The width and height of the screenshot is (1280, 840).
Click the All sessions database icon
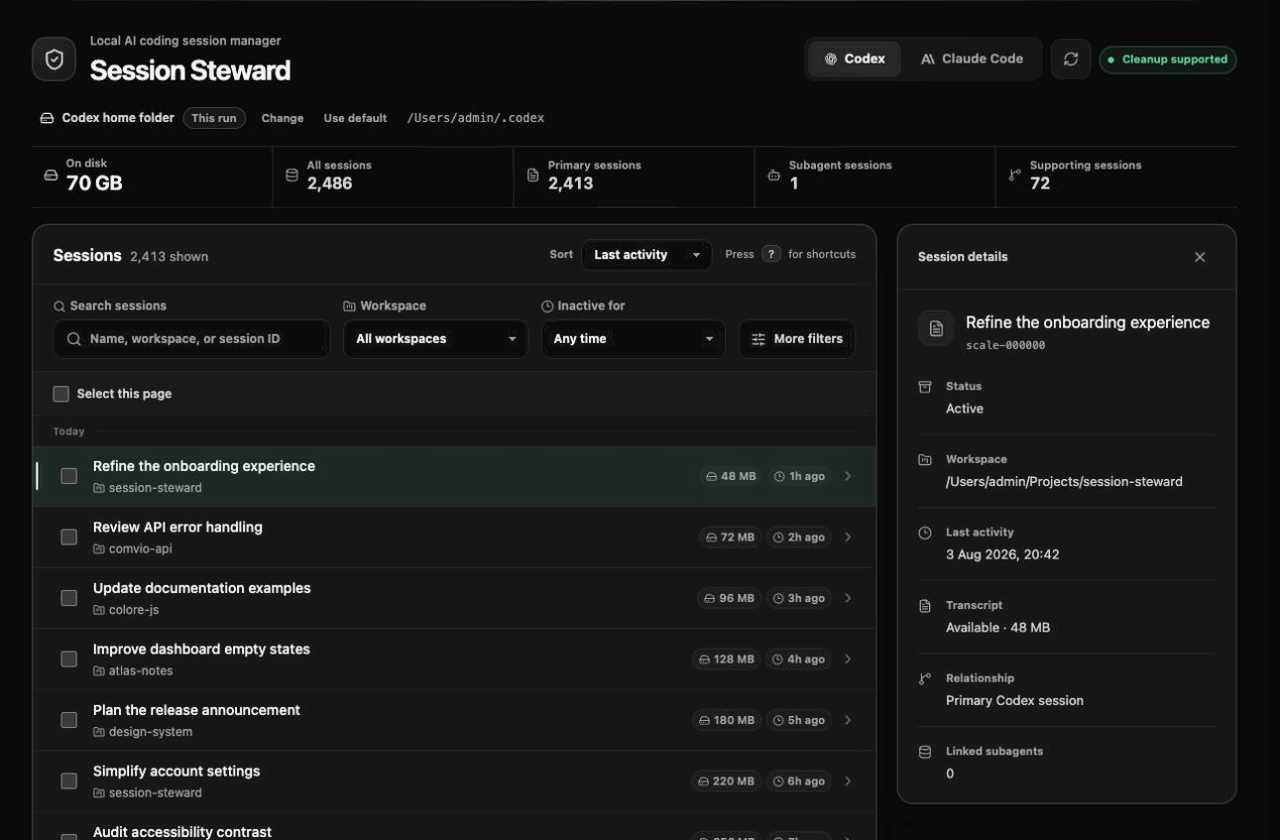pyautogui.click(x=292, y=175)
